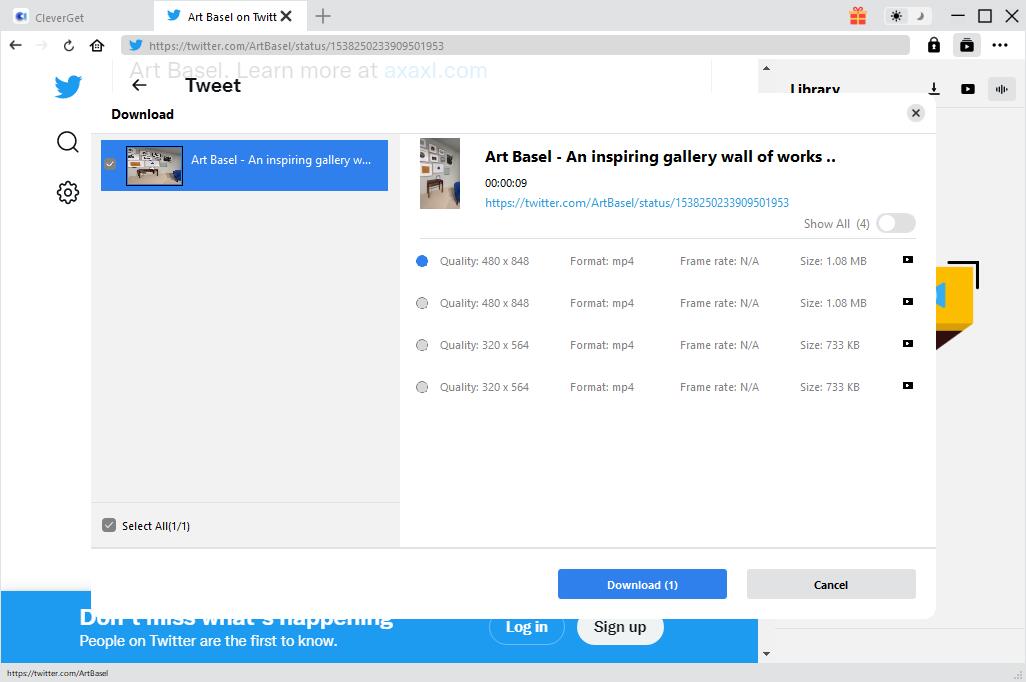Open the Library downloads arrow tab
The width and height of the screenshot is (1026, 682).
tap(934, 89)
